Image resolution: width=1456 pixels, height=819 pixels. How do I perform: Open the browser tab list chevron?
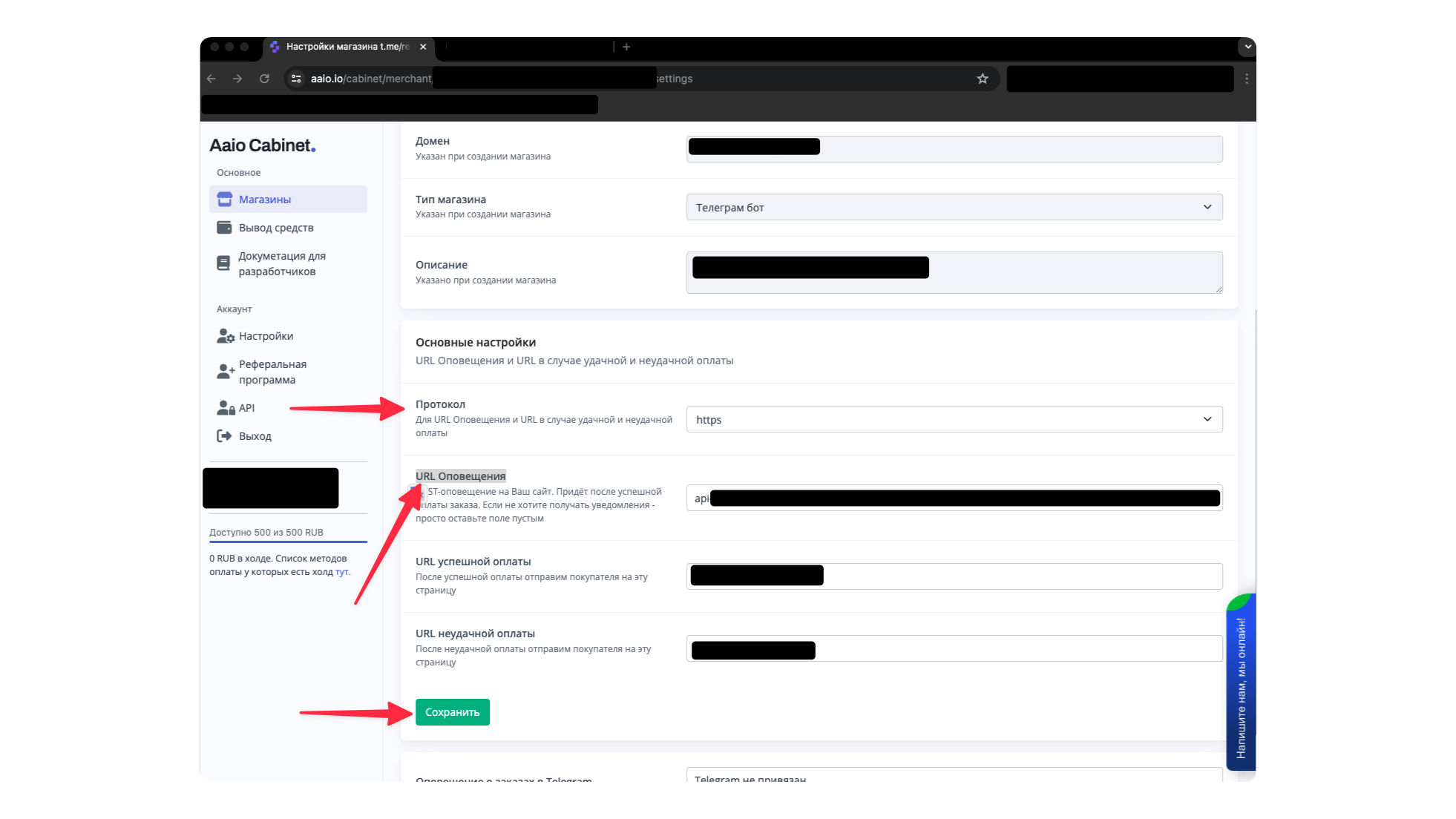[1247, 47]
